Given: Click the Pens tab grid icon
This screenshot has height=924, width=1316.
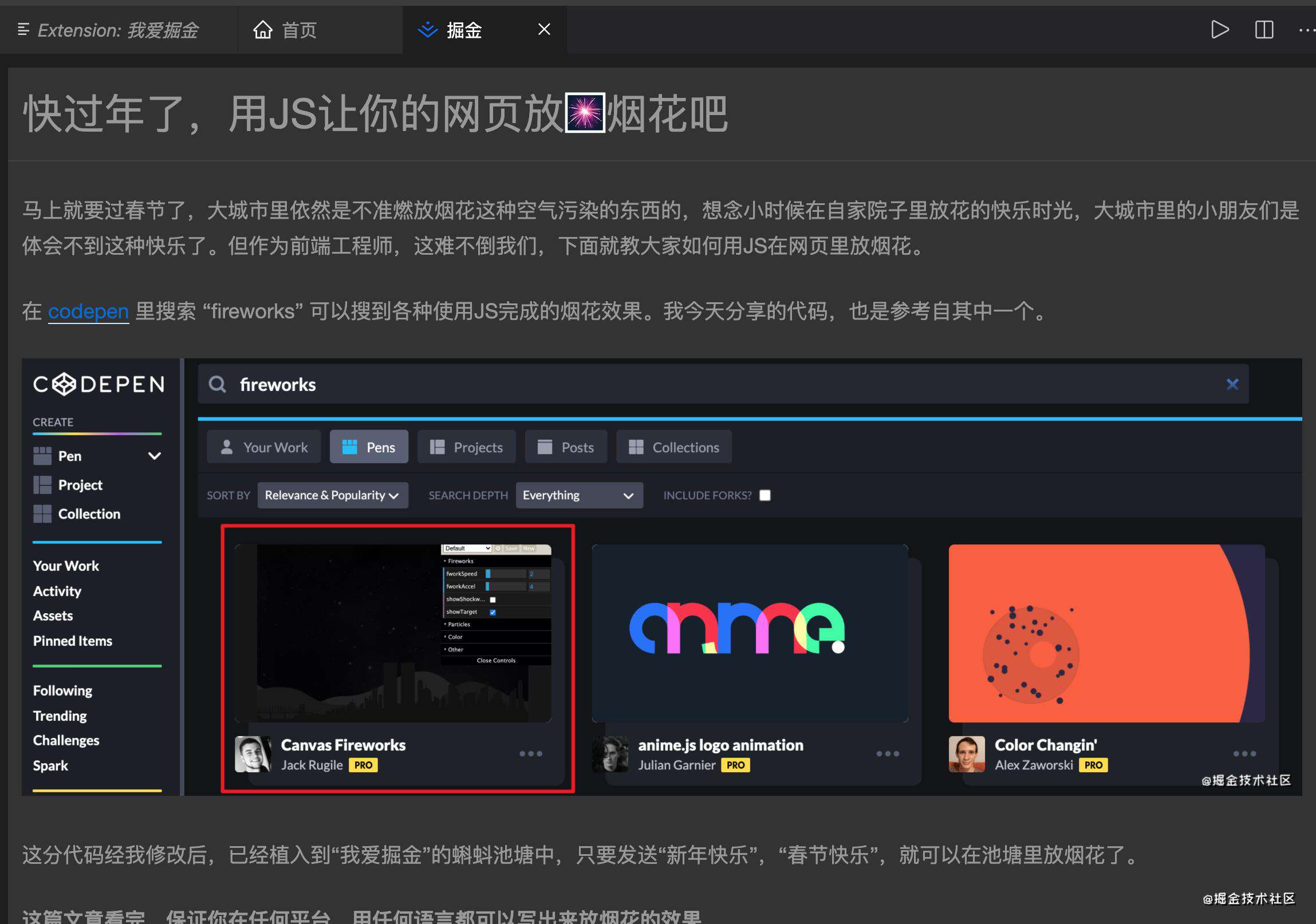Looking at the screenshot, I should click(x=350, y=447).
